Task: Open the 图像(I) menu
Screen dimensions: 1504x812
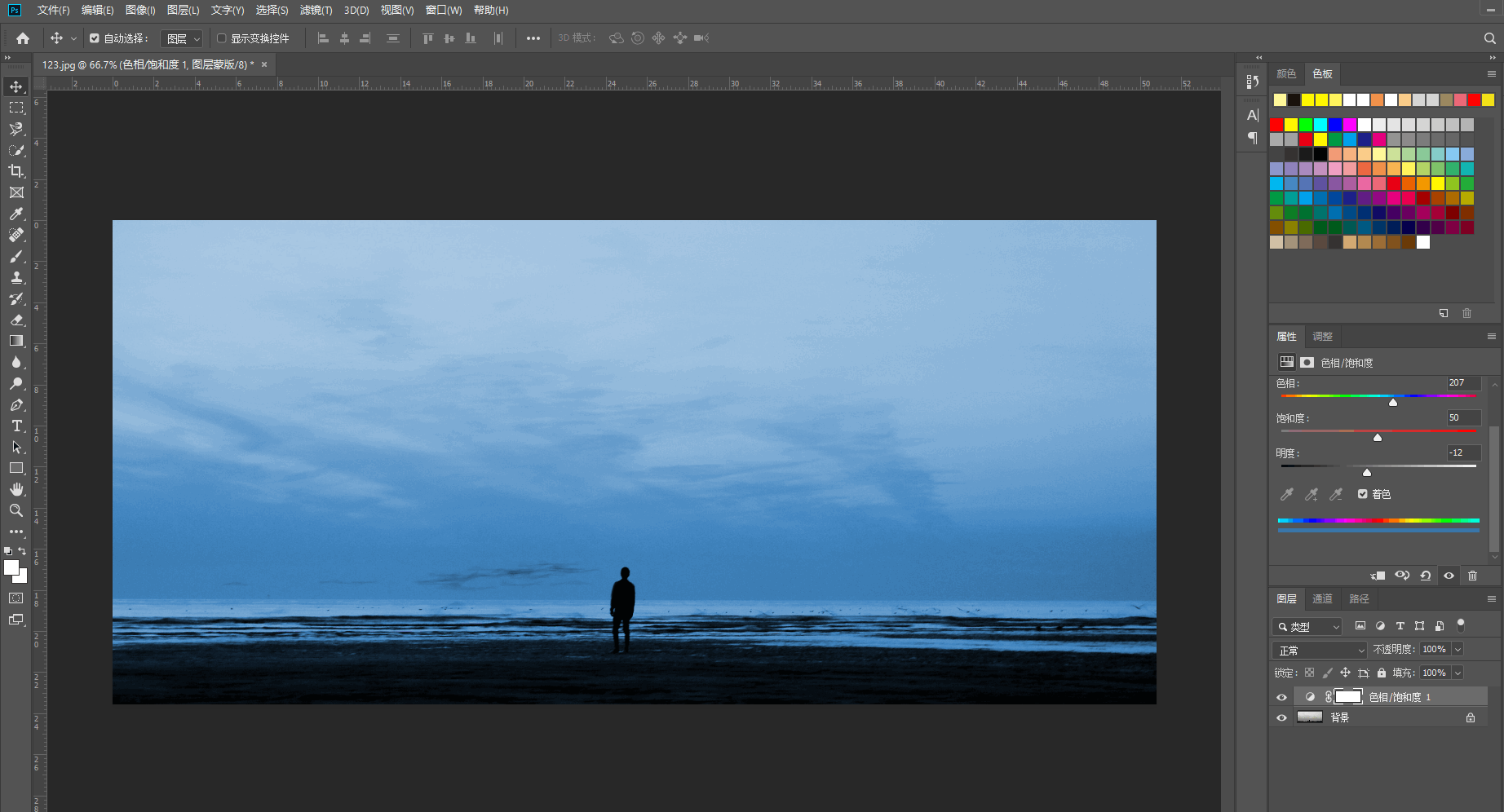Action: pos(140,10)
